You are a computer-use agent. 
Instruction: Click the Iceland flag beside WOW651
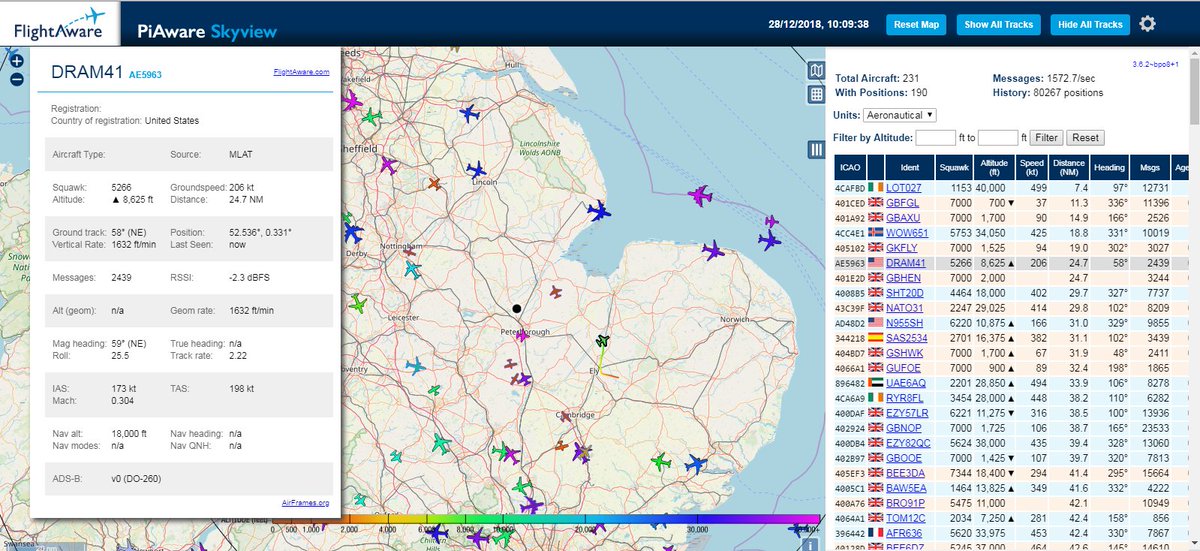click(877, 232)
